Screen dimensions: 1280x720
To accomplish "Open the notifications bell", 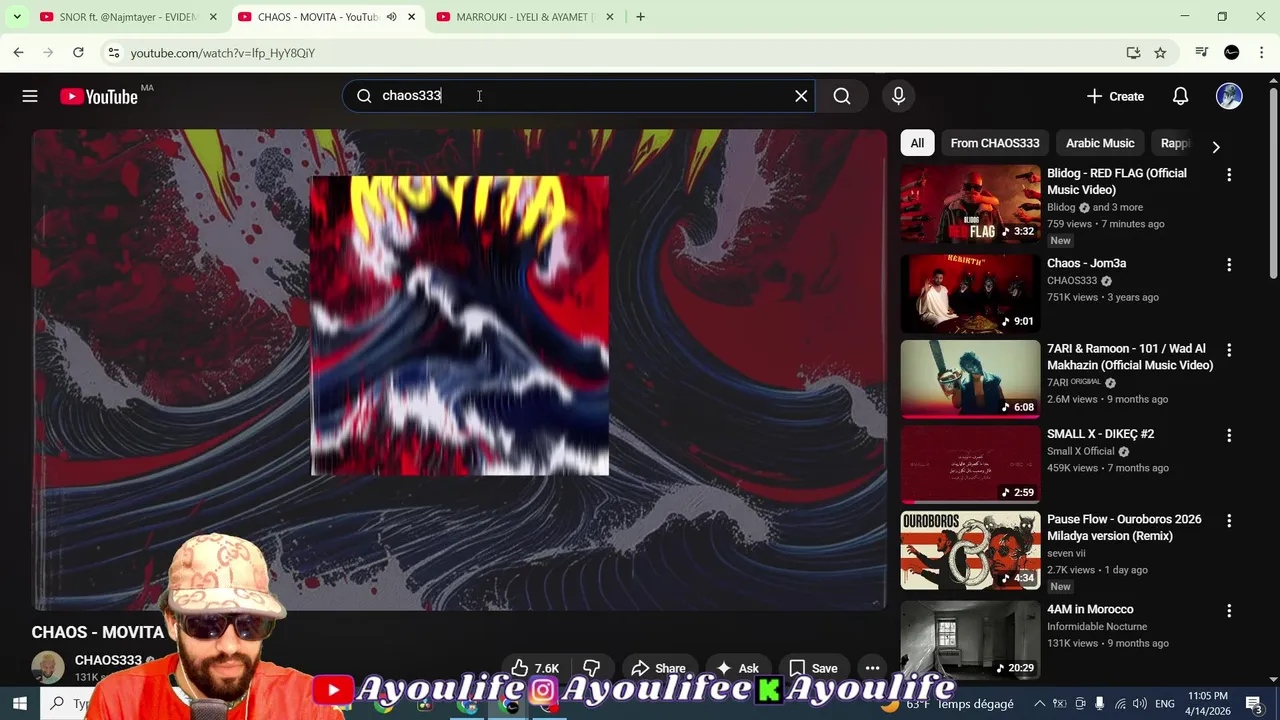I will tap(1180, 96).
